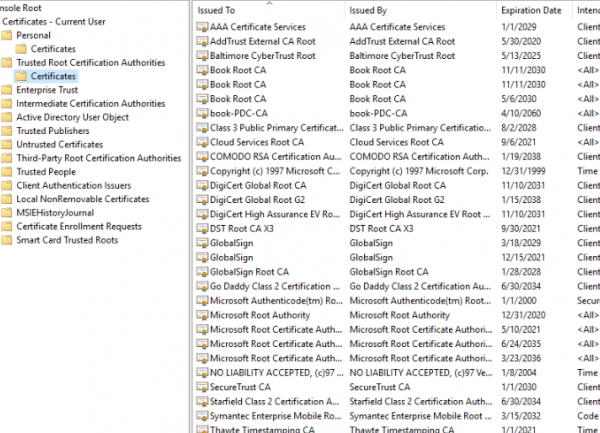
Task: Select the Enterprise Trust folder icon
Action: pyautogui.click(x=8, y=90)
